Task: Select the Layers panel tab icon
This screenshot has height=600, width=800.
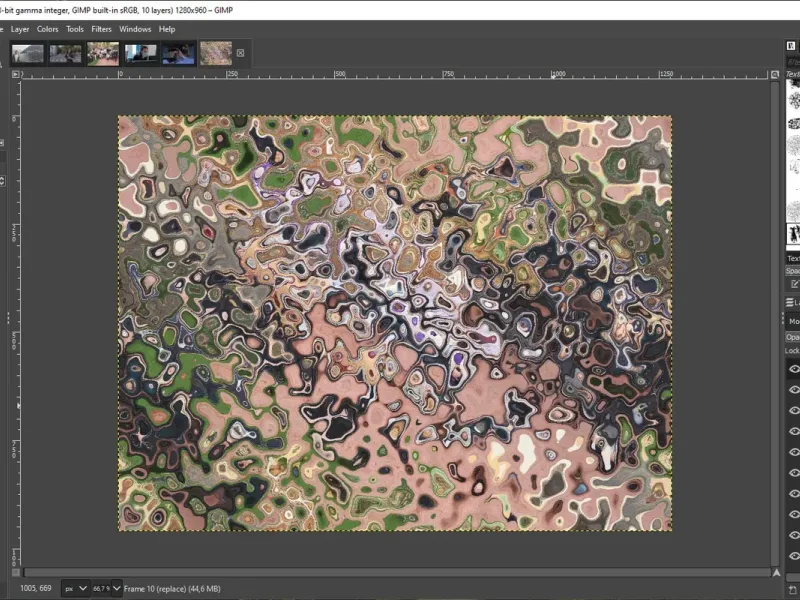Action: click(790, 301)
